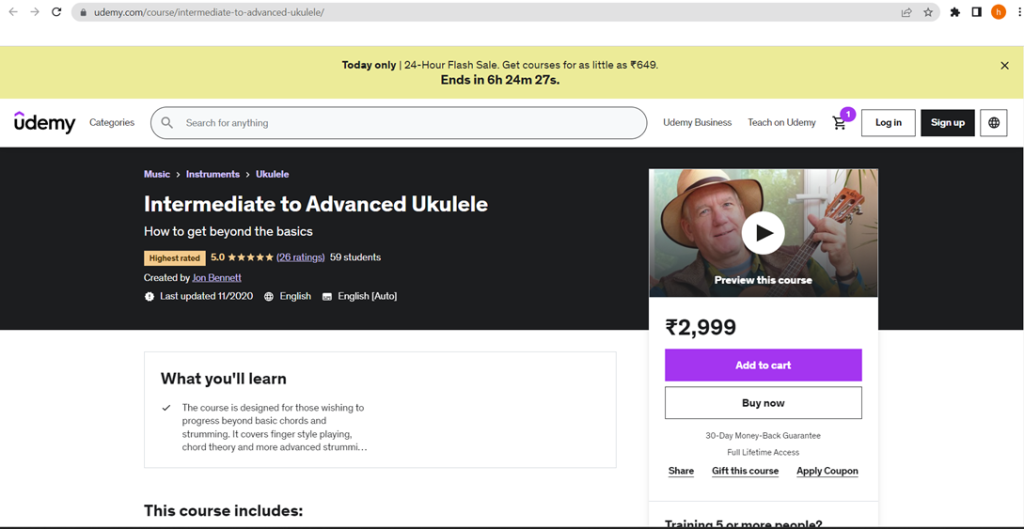Image resolution: width=1024 pixels, height=529 pixels.
Task: Click the padlock site info icon
Action: point(83,12)
